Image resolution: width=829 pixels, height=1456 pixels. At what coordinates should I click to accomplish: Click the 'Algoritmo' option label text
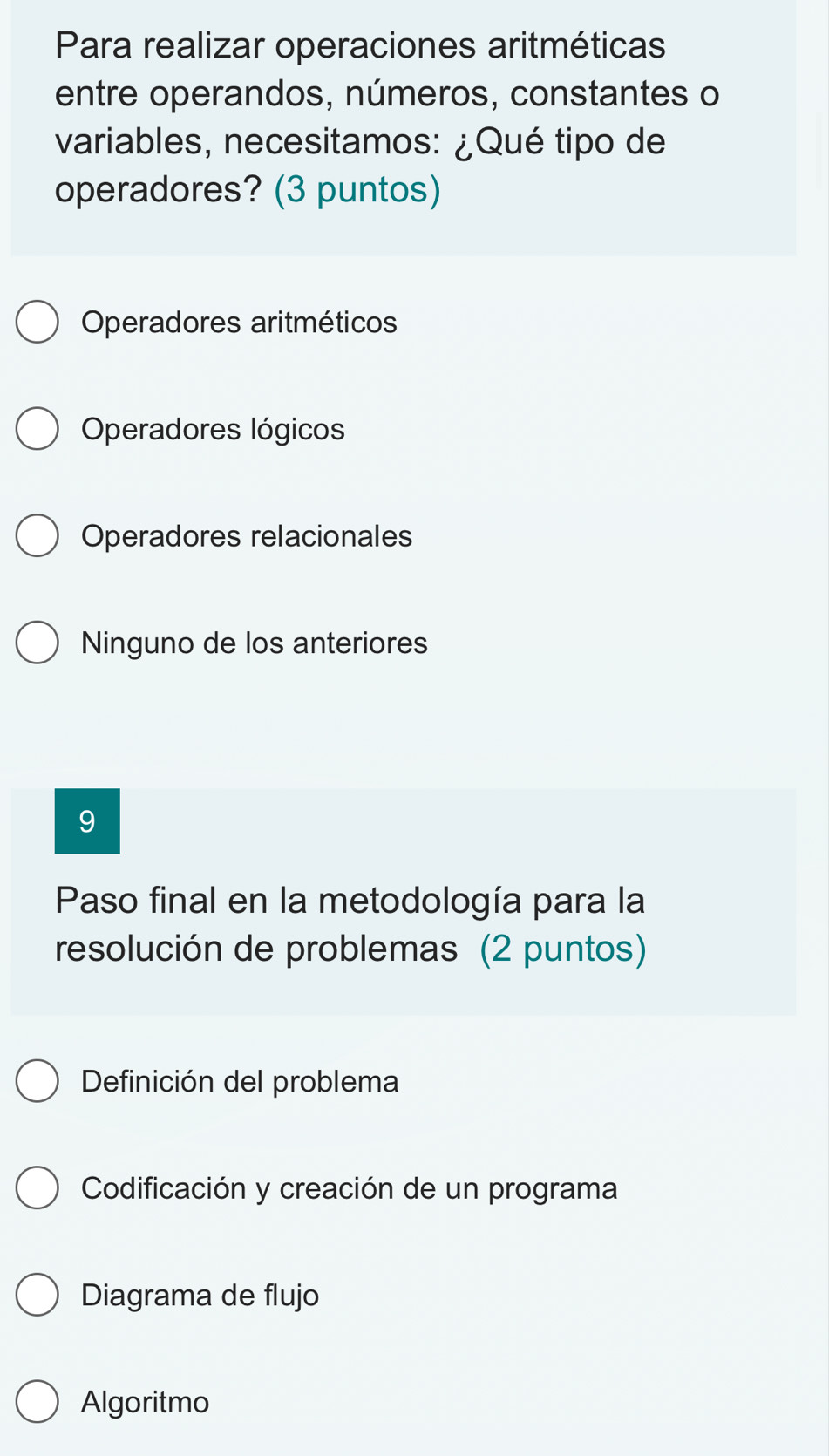(x=145, y=1402)
